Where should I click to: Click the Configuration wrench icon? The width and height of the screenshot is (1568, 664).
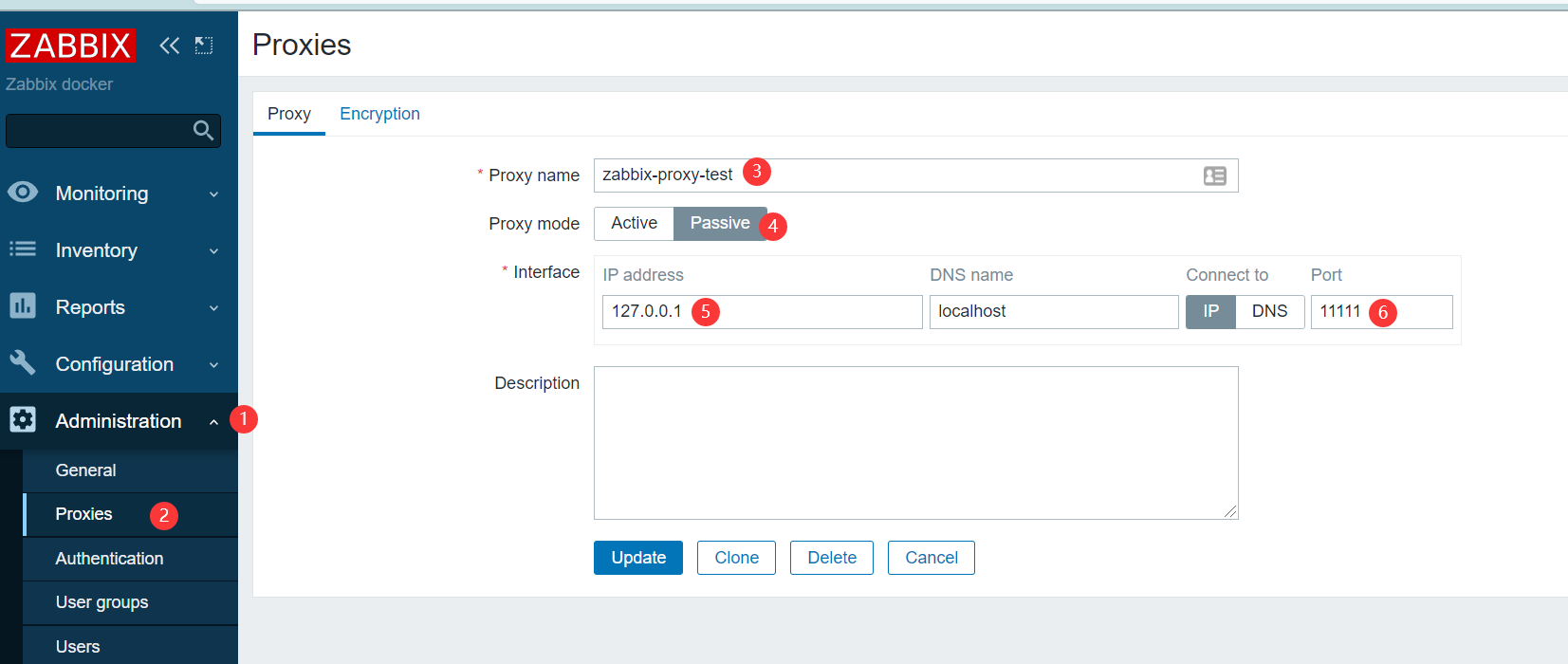point(23,363)
